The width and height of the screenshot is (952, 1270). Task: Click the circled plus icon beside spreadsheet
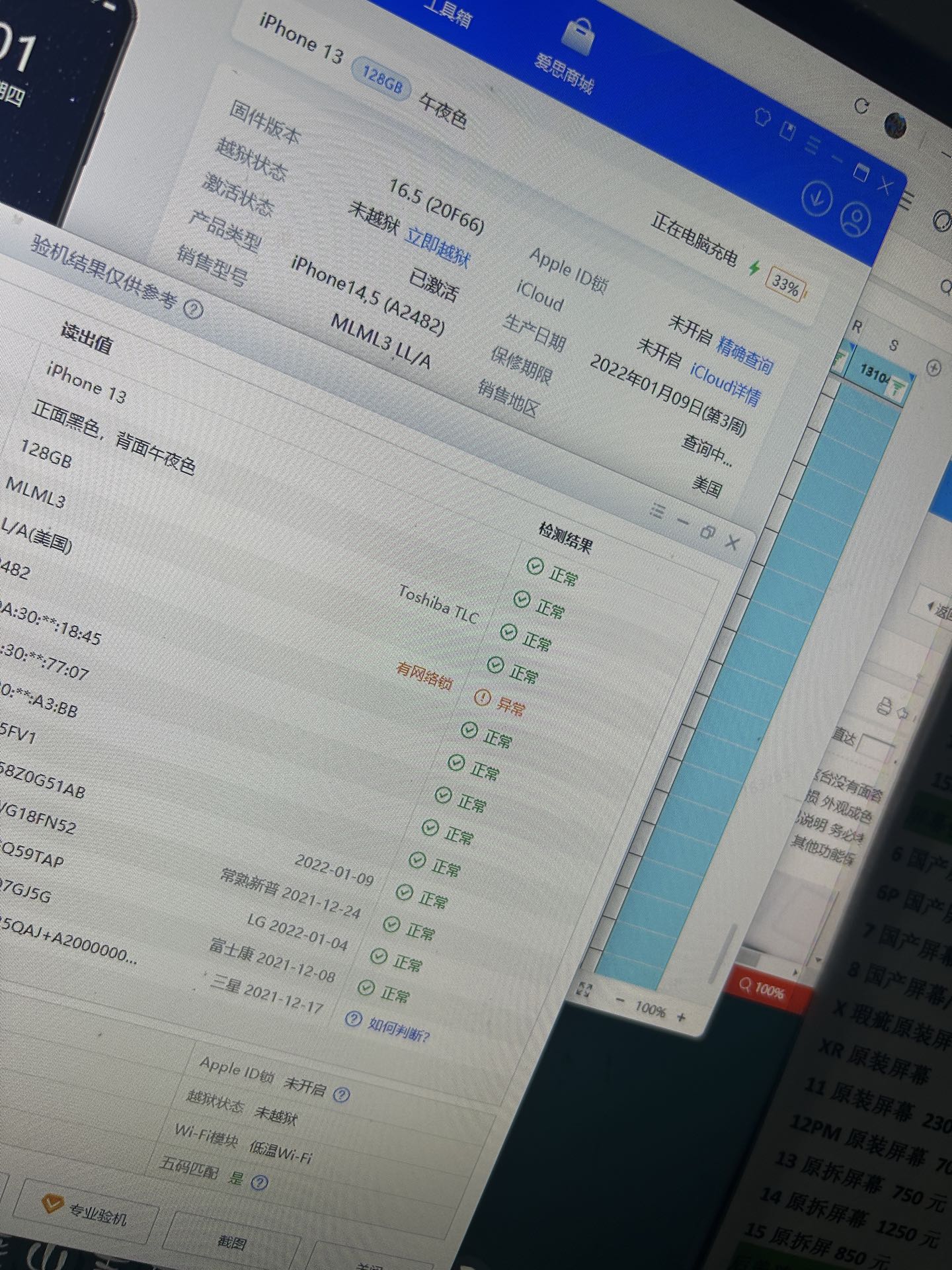933,368
